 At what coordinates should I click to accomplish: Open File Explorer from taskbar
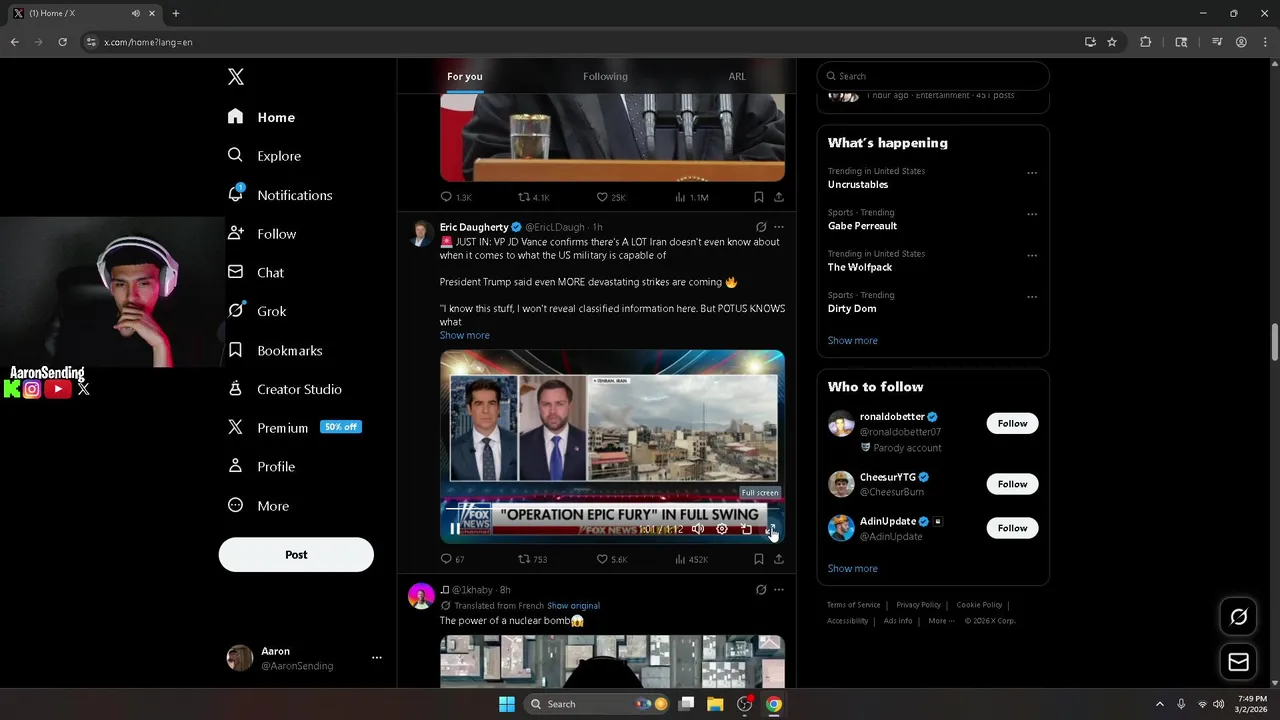715,704
